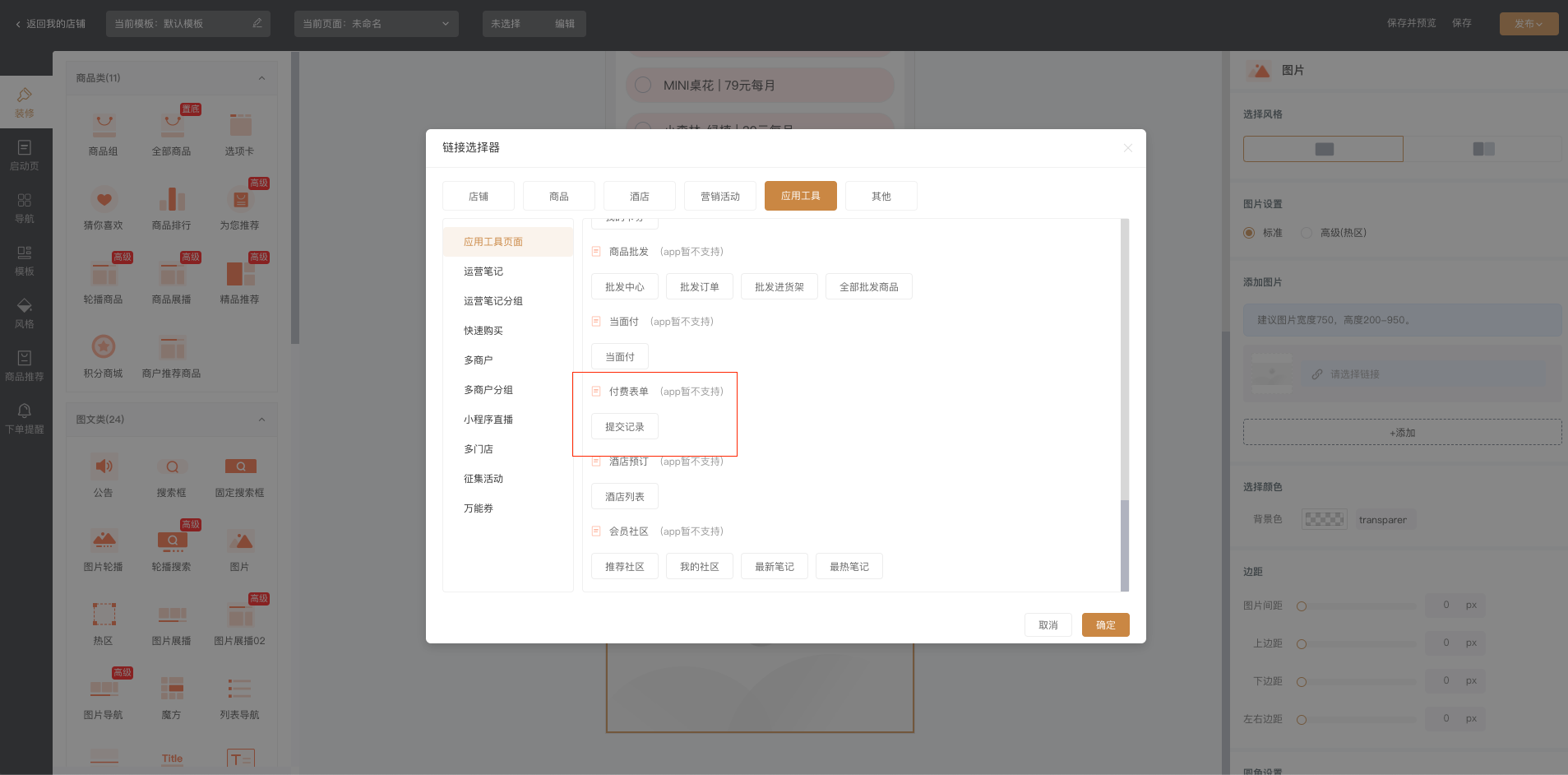This screenshot has width=1568, height=775.
Task: Select the MINI桌花 radio option
Action: (644, 85)
